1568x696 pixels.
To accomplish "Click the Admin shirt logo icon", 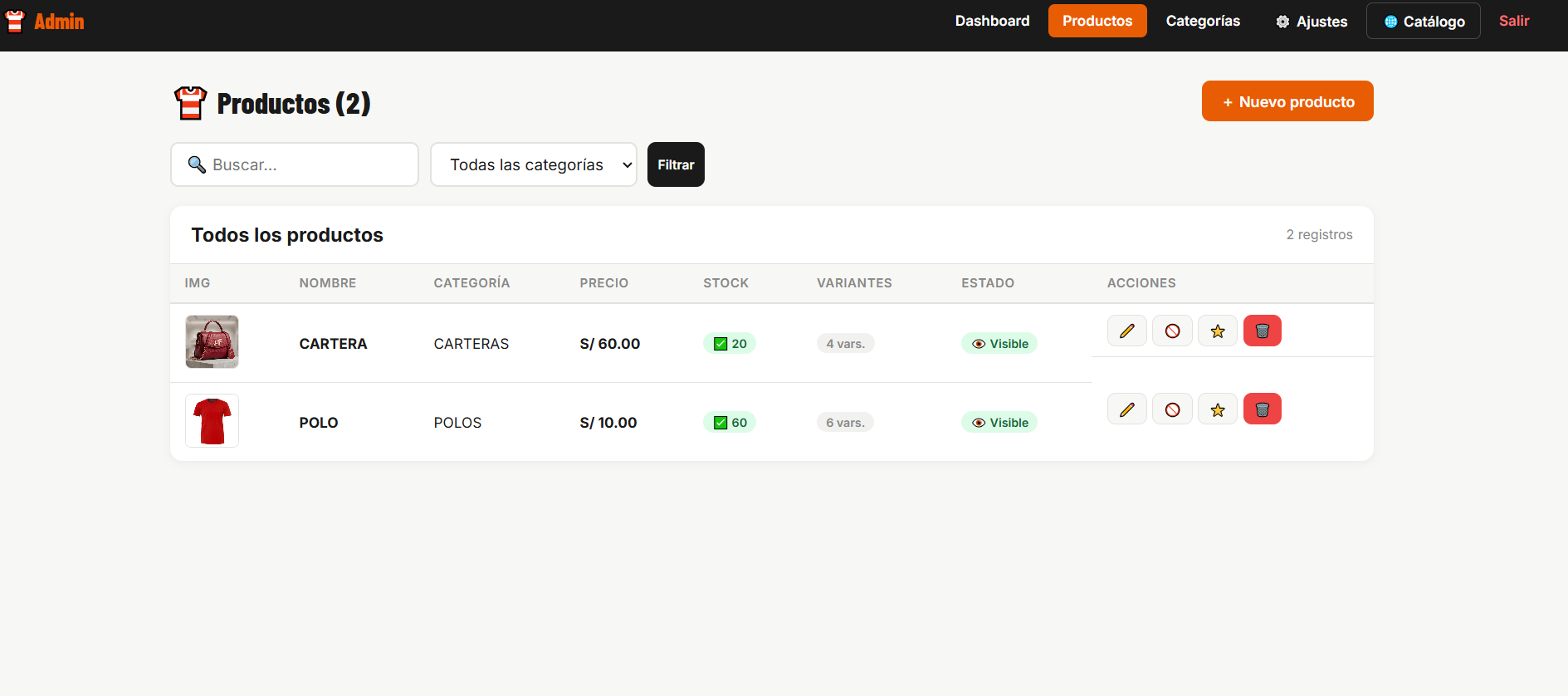I will (15, 21).
